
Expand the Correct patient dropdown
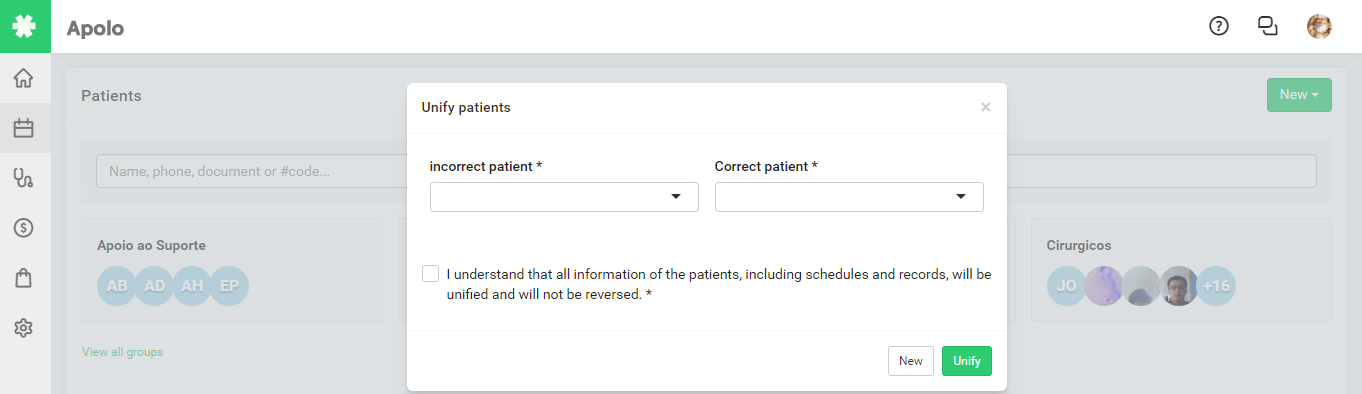(x=849, y=197)
